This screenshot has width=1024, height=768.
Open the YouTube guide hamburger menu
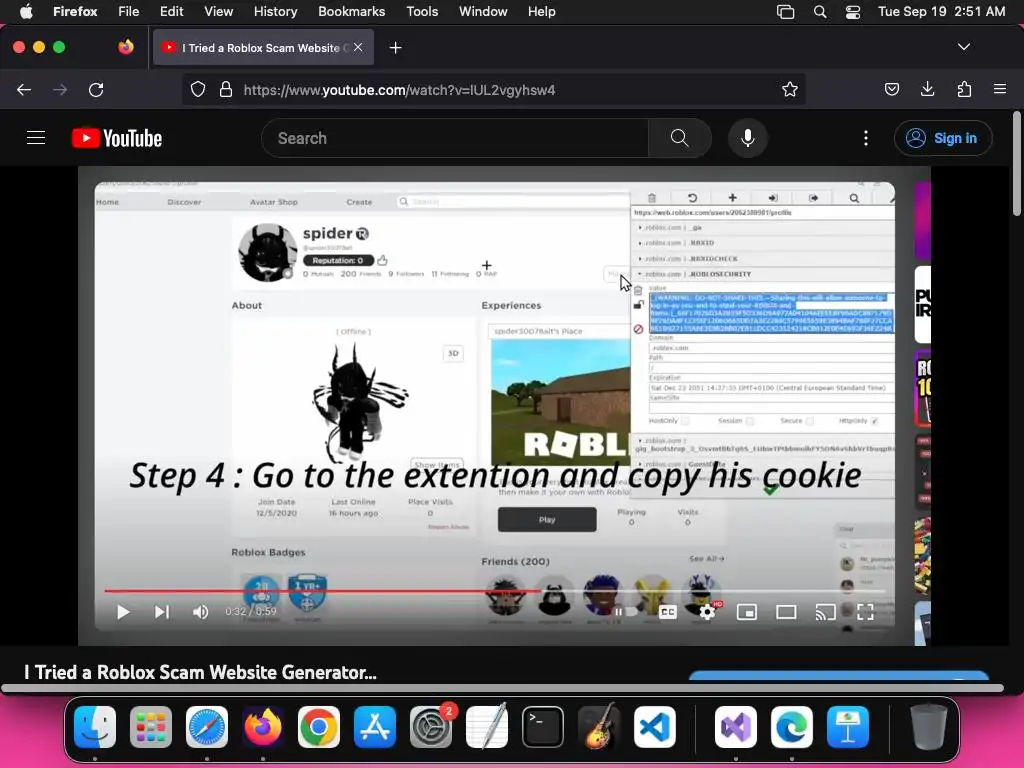(36, 138)
